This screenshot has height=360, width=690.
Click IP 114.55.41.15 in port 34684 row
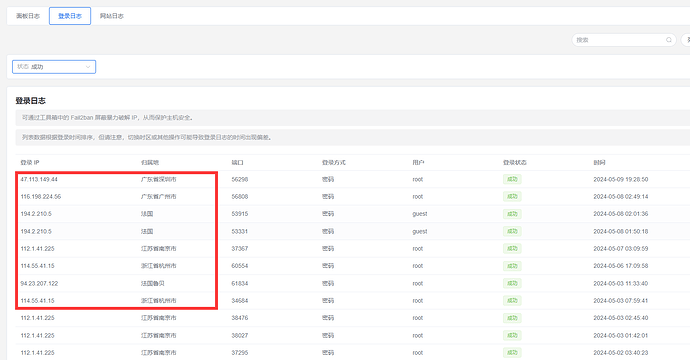coord(37,301)
